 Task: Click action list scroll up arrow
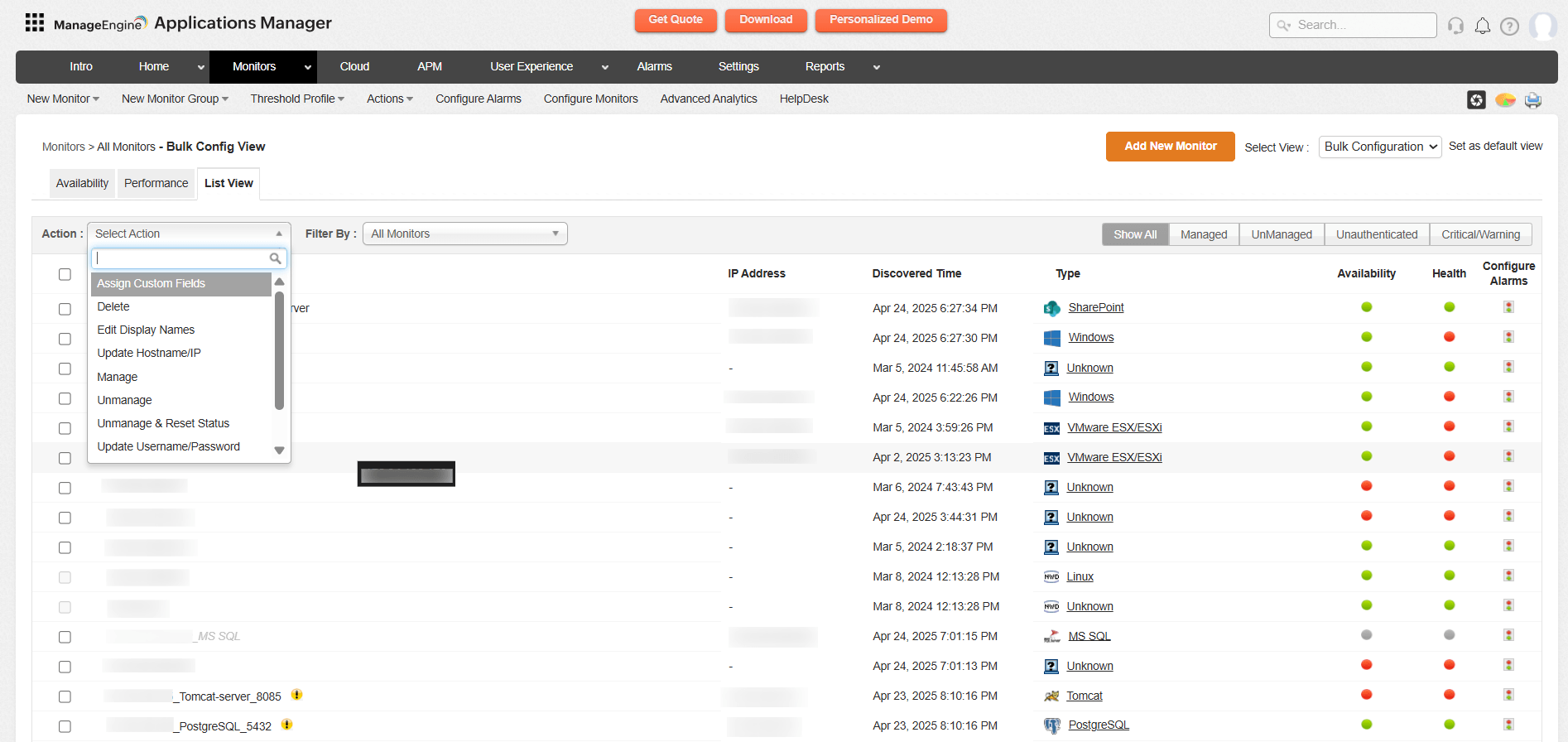coord(279,282)
